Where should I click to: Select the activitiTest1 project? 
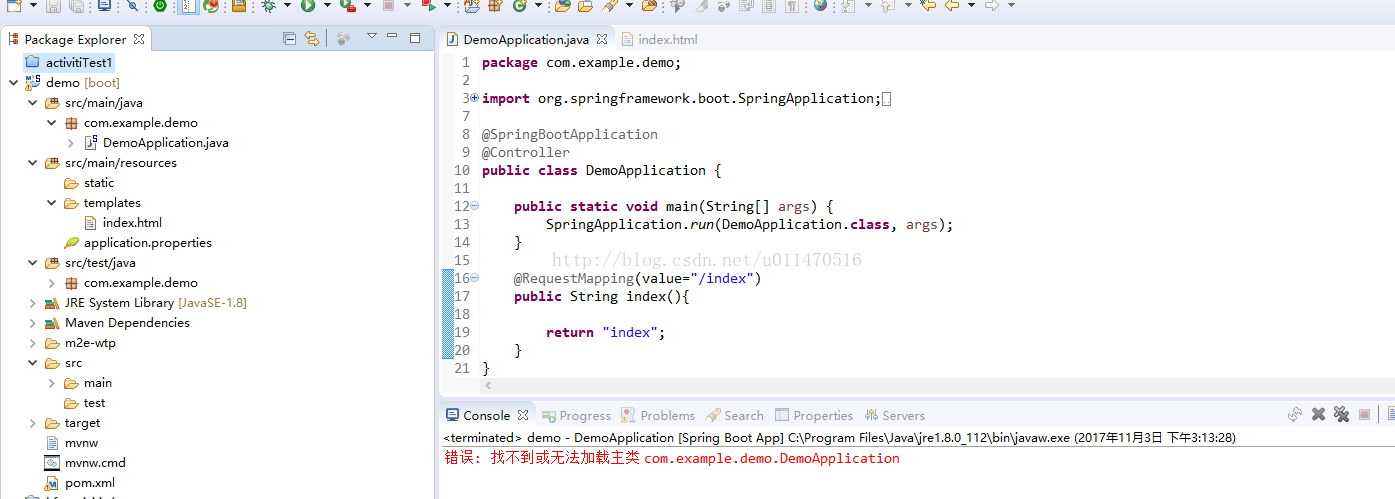point(70,63)
